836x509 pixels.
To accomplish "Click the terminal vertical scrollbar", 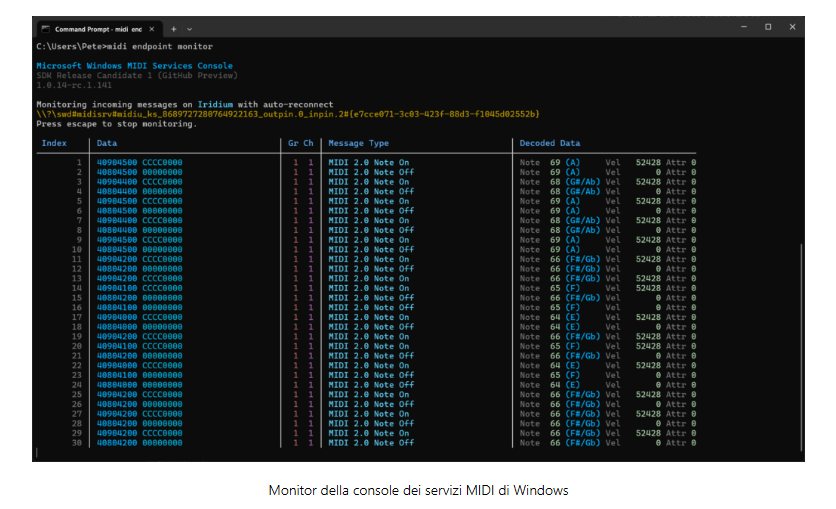I will coord(801,348).
